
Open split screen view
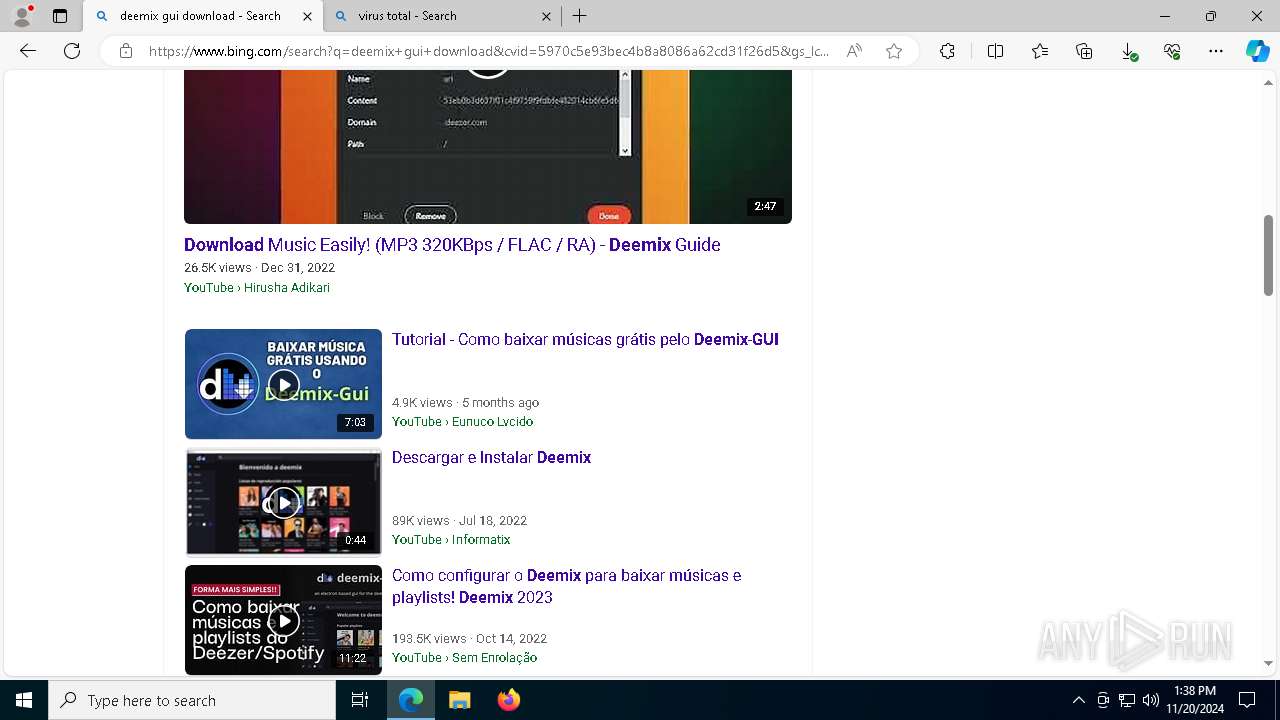tap(995, 51)
